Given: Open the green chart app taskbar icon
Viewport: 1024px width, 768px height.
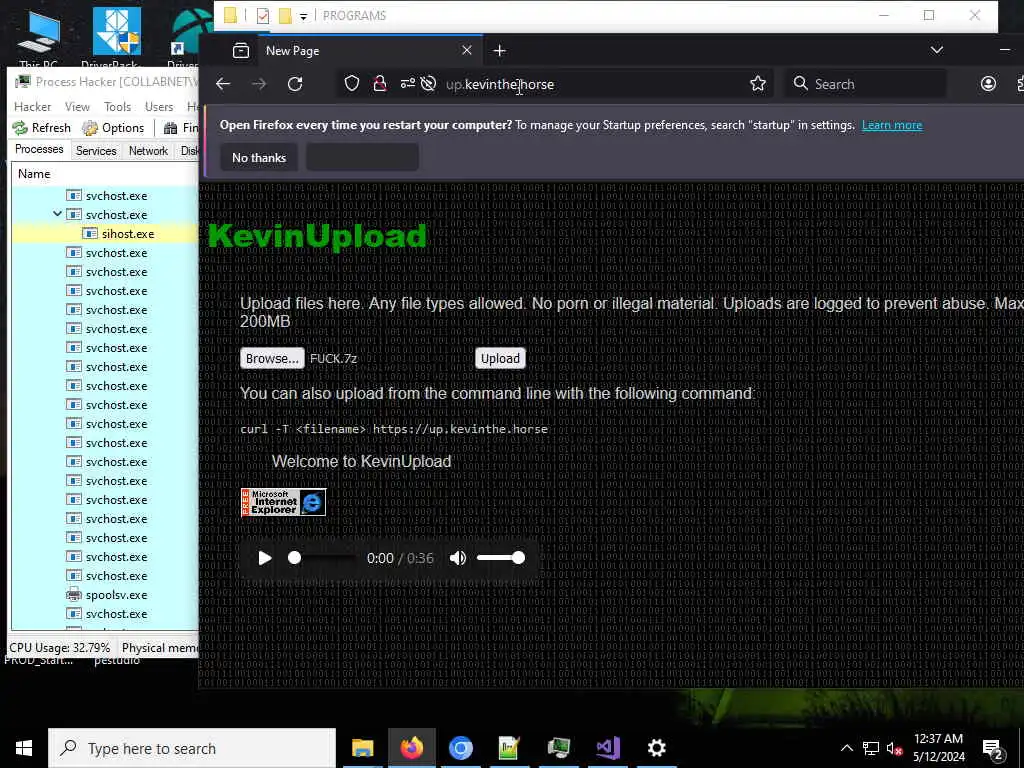Looking at the screenshot, I should [509, 748].
